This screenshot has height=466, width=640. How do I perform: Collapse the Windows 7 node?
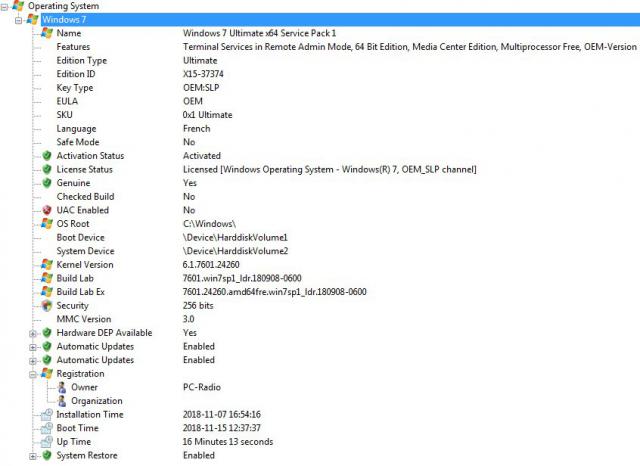tap(18, 20)
